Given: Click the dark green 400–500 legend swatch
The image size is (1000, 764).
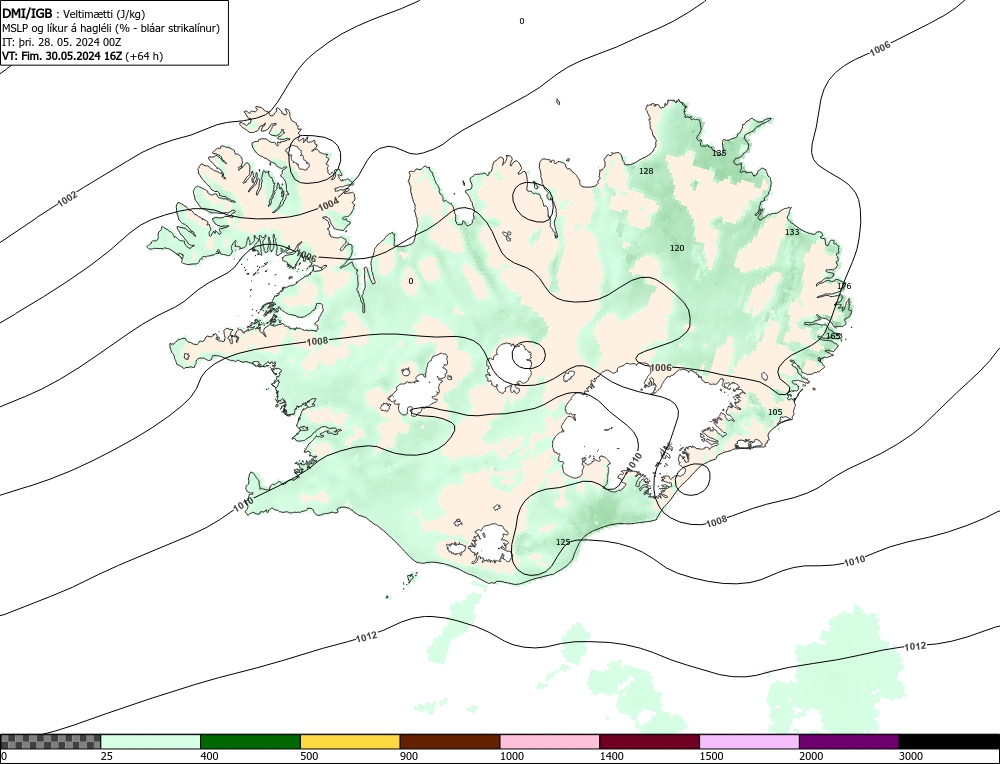Looking at the screenshot, I should point(250,741).
